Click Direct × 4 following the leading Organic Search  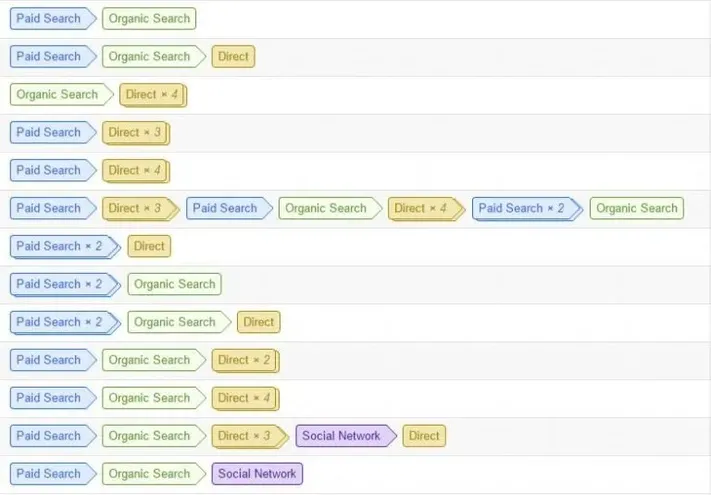pos(153,95)
